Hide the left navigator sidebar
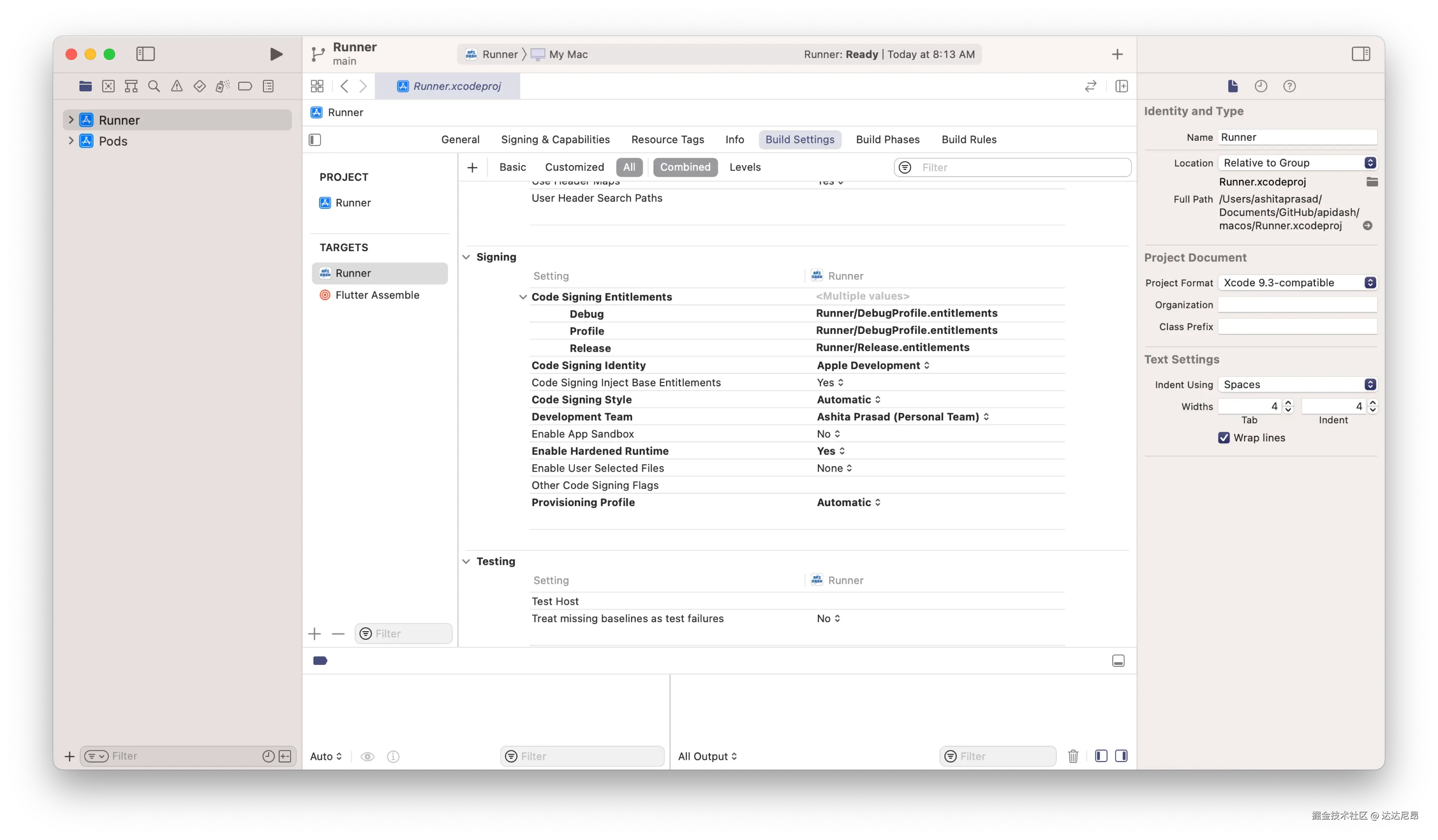 click(x=146, y=54)
